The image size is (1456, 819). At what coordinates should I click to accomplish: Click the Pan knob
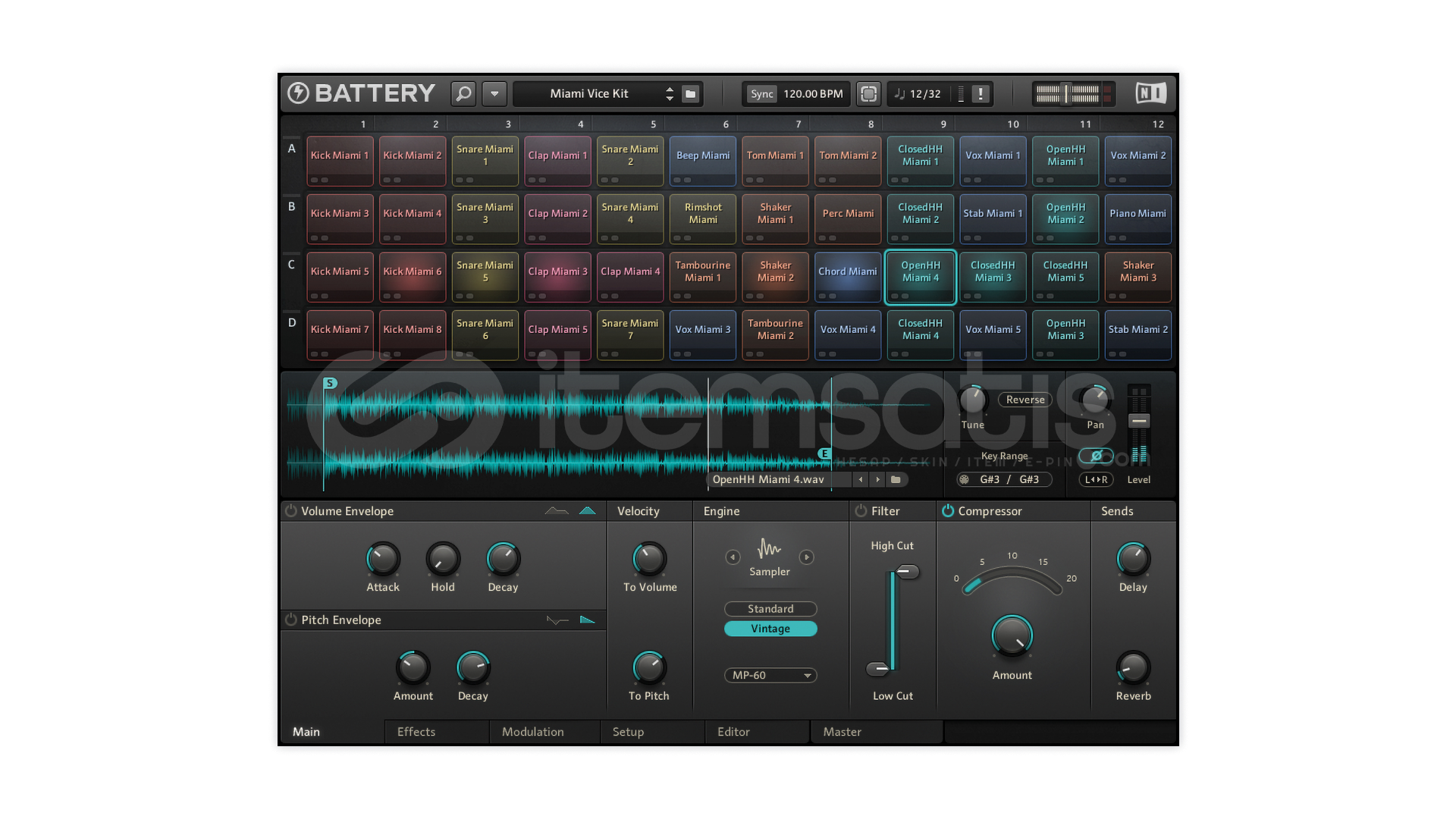click(x=1095, y=400)
